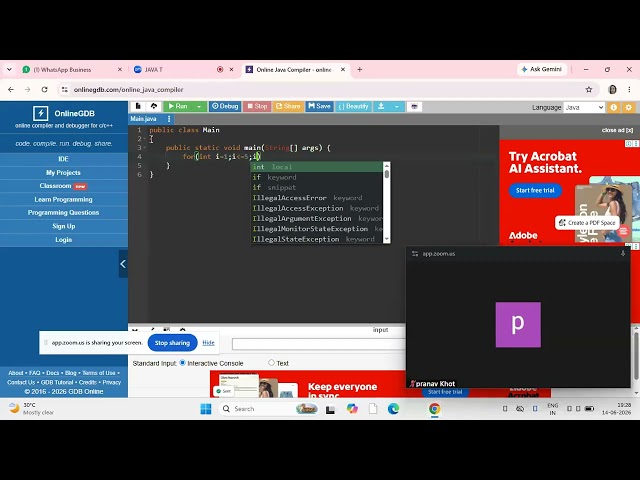Open the download options dropdown arrow
Screen dimensions: 640x480
[396, 106]
